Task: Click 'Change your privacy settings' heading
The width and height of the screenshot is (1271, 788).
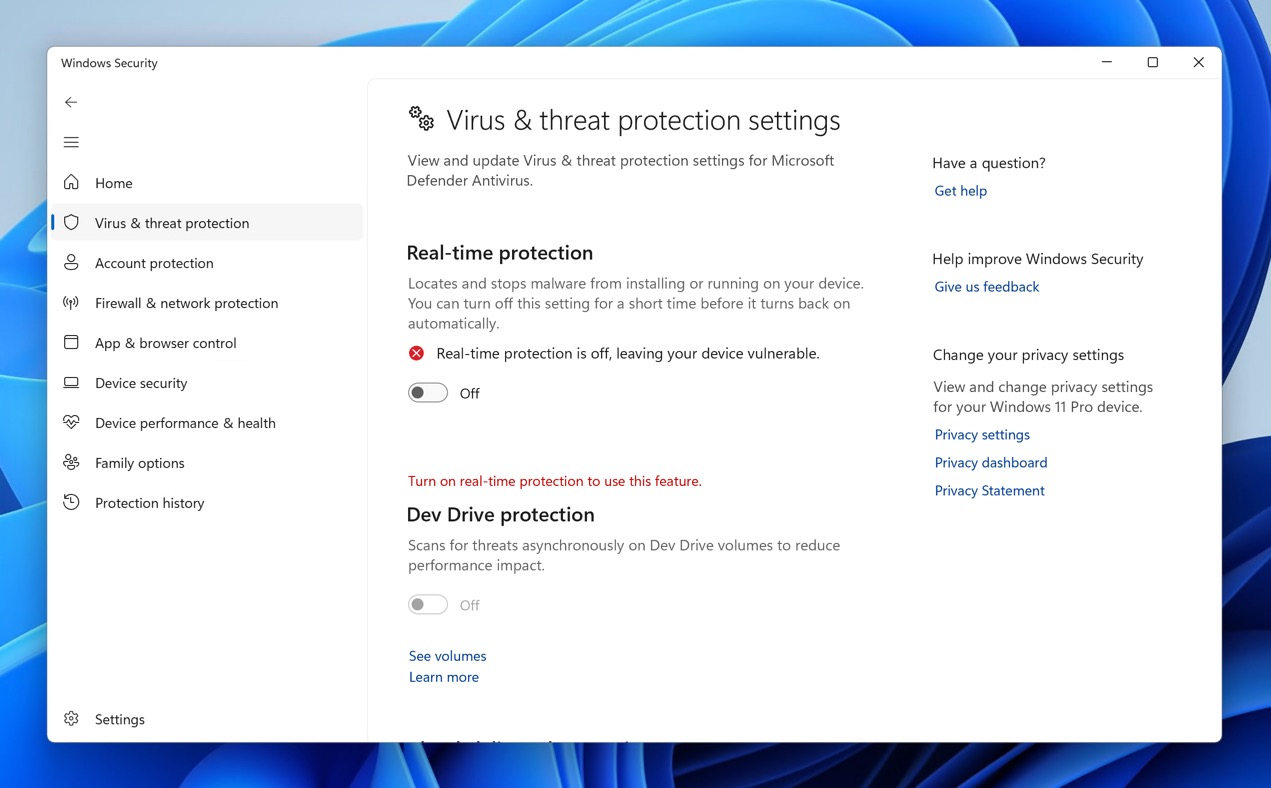Action: [1028, 355]
